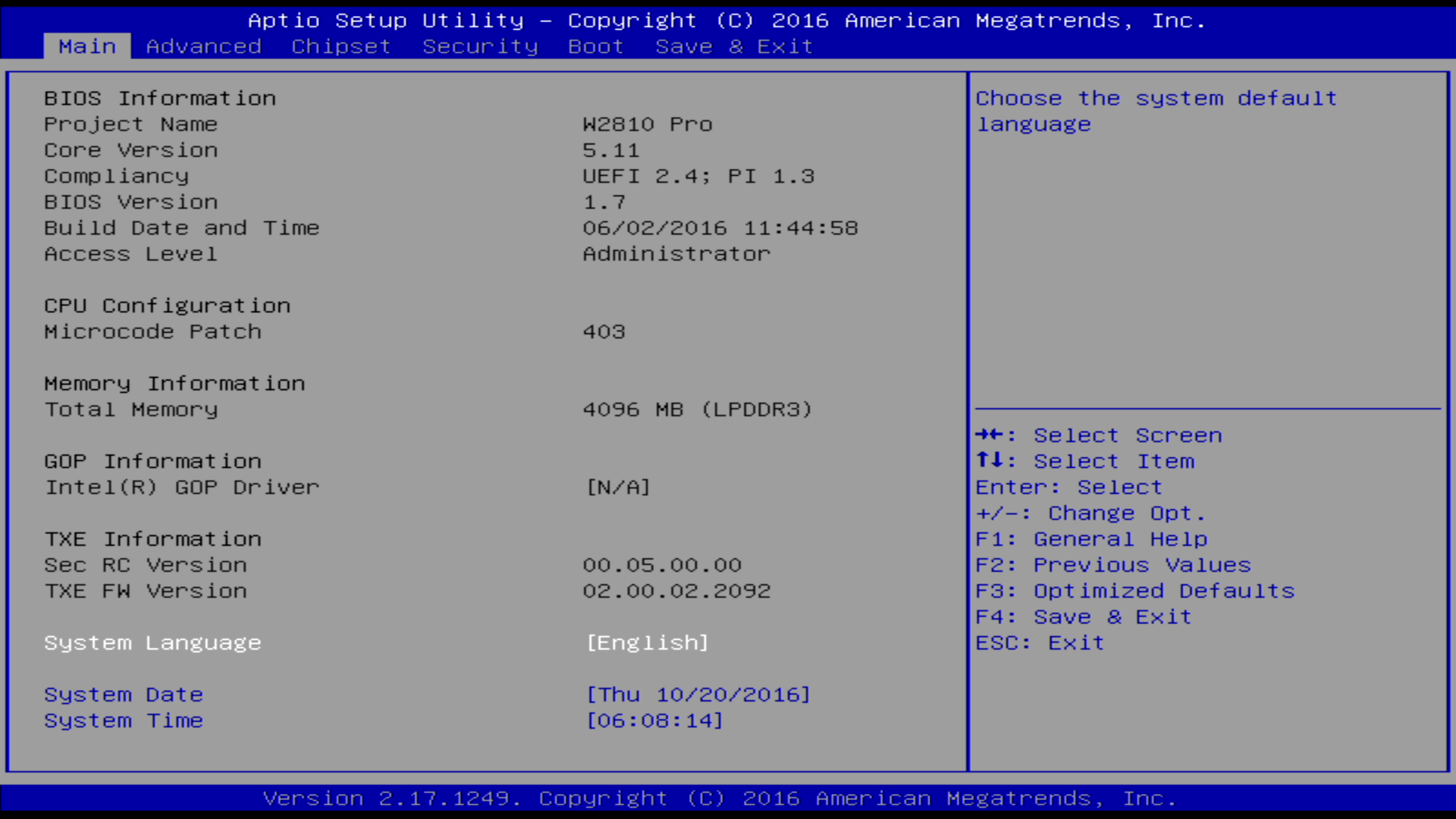1456x819 pixels.
Task: Select the System Date label
Action: pyautogui.click(x=124, y=695)
